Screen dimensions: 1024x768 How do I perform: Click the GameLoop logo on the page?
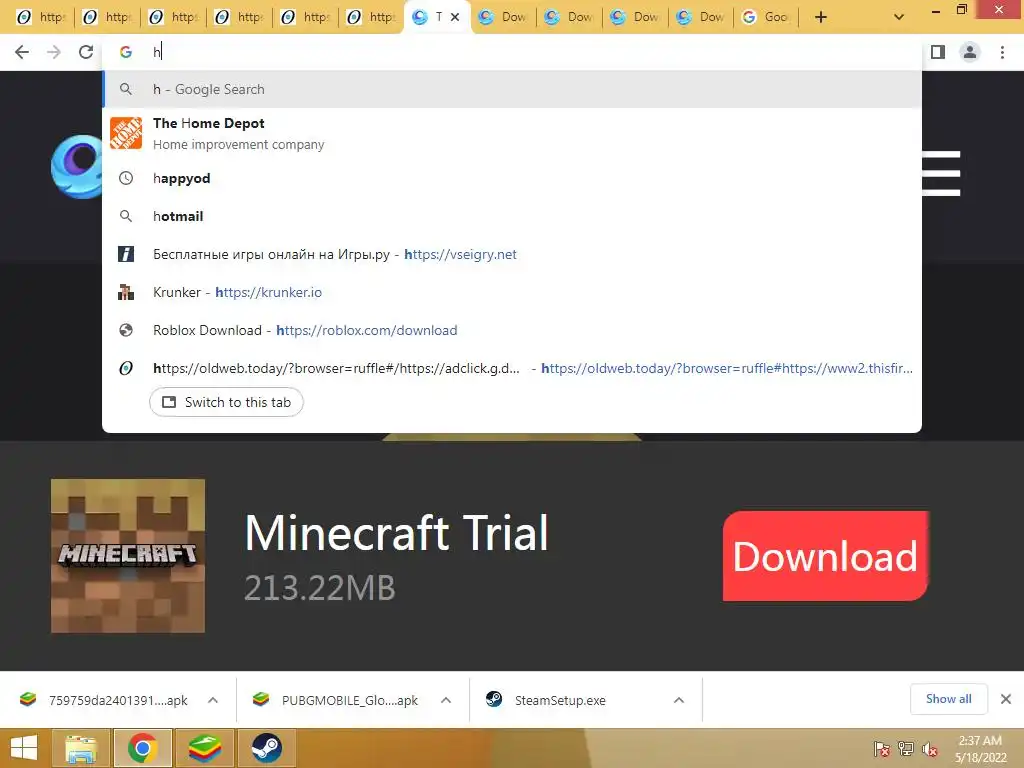pos(77,167)
